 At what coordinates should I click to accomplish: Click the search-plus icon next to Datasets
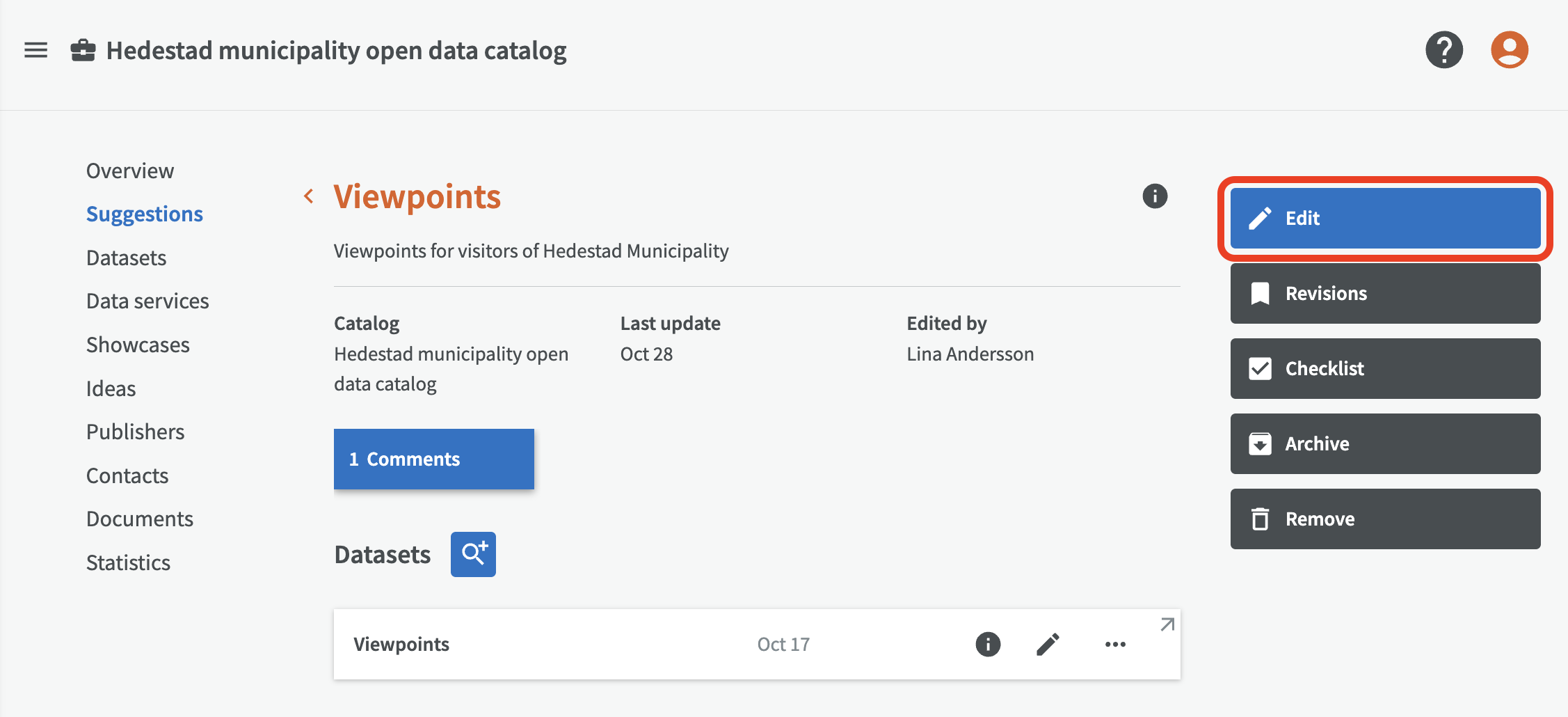[473, 554]
